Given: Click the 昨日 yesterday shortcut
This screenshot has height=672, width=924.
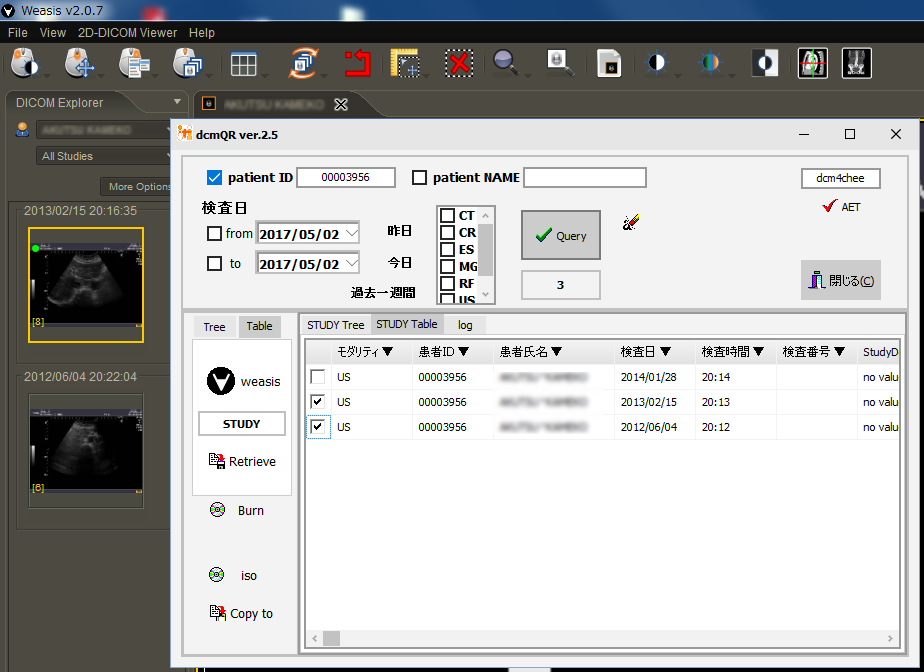Looking at the screenshot, I should (x=399, y=231).
